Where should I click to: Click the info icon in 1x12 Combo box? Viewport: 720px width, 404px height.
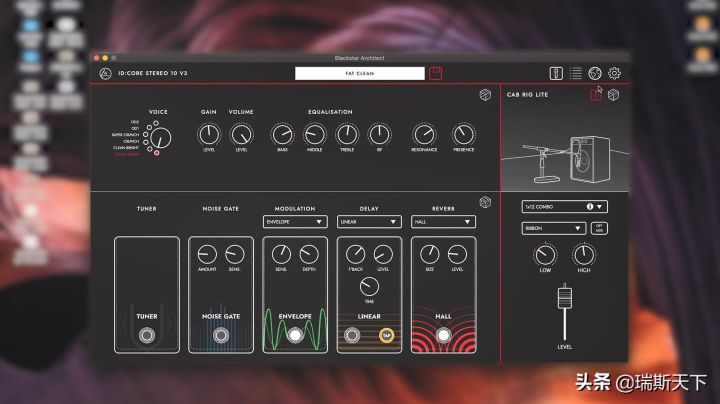coord(590,207)
